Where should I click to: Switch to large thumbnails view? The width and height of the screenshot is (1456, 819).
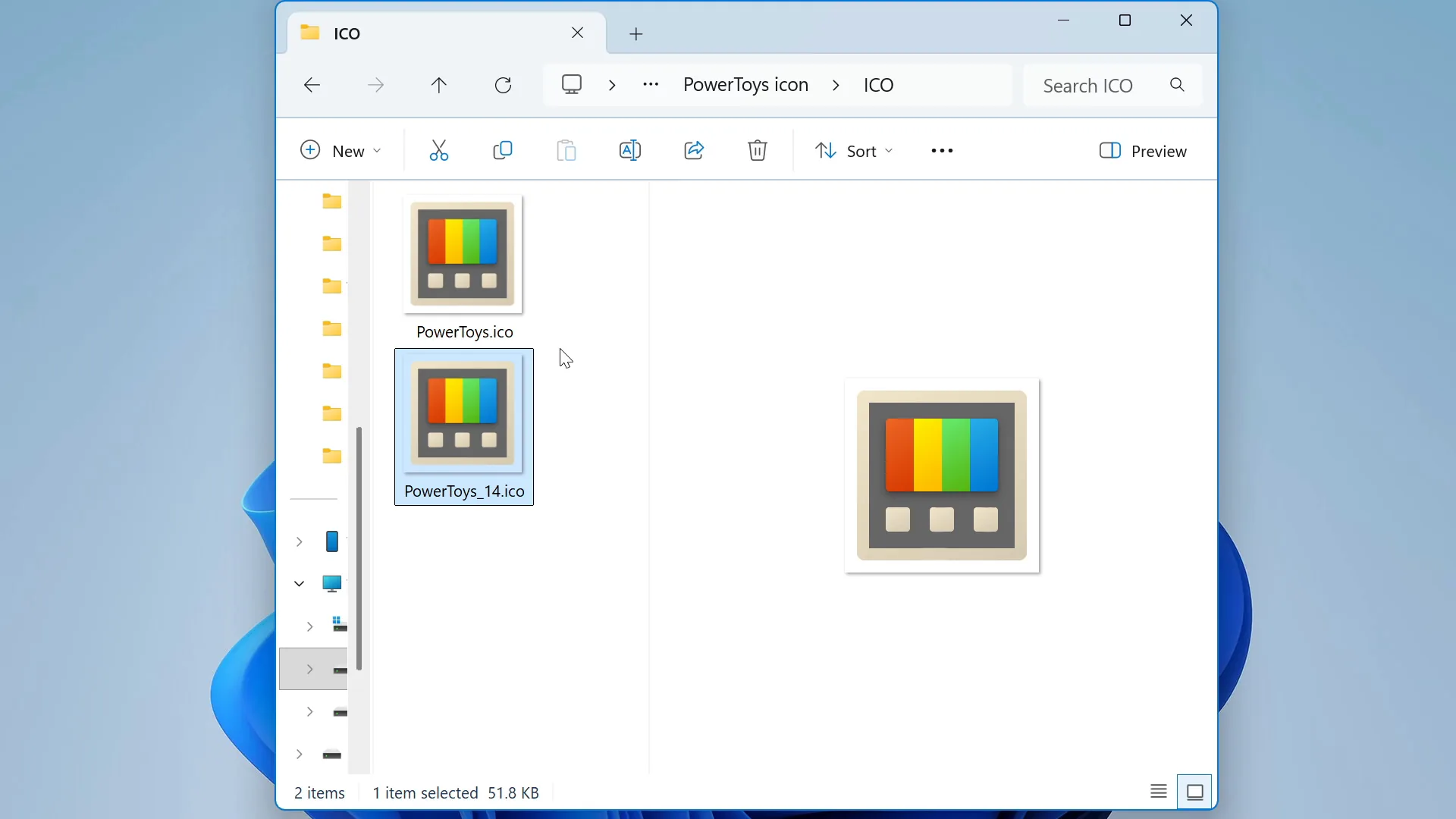click(1195, 792)
